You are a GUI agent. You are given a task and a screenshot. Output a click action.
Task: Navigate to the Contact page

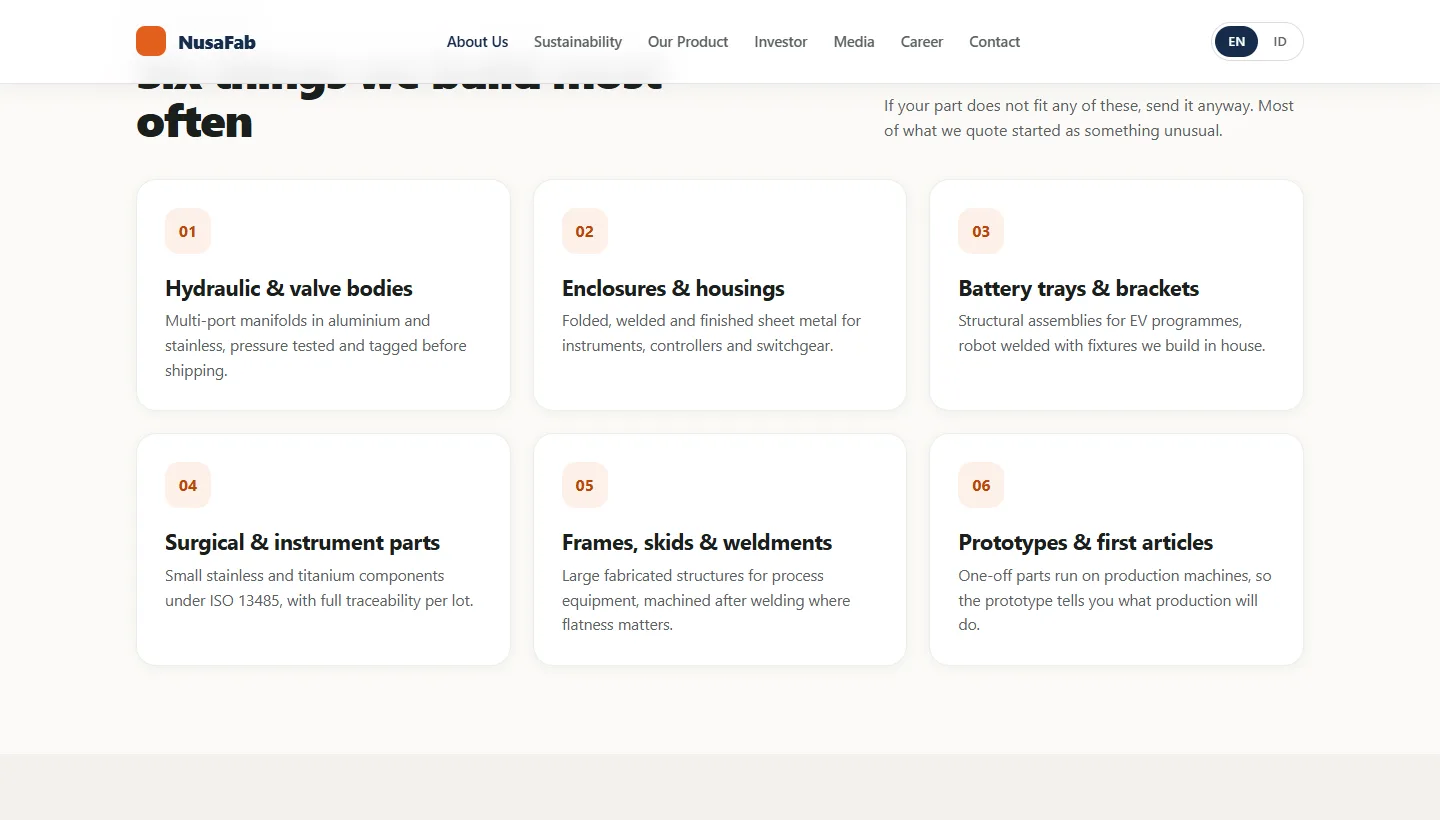[x=995, y=42]
